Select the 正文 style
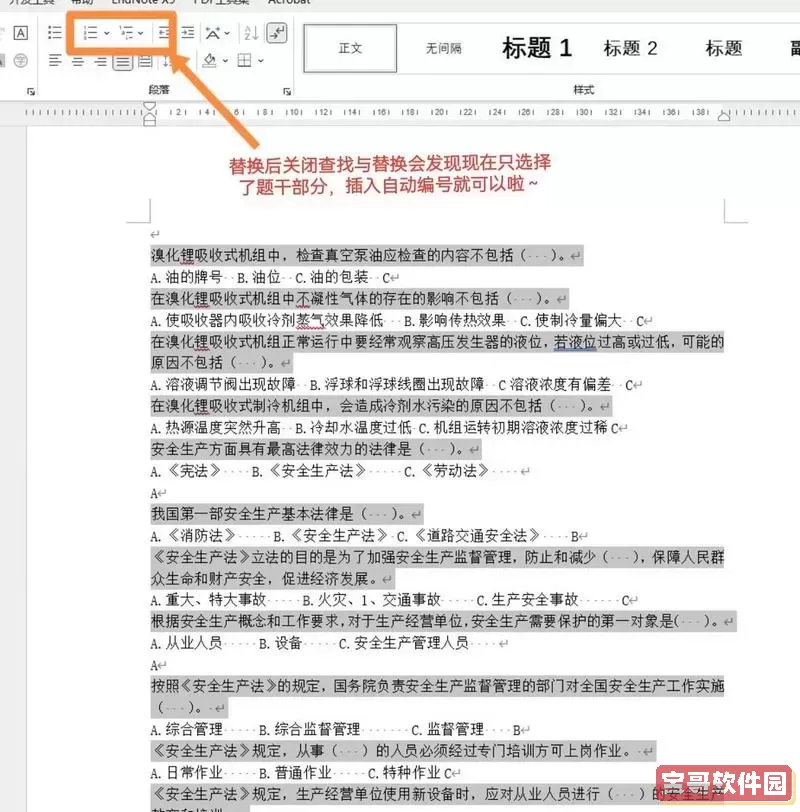Screen dimensions: 800x812 [351, 48]
